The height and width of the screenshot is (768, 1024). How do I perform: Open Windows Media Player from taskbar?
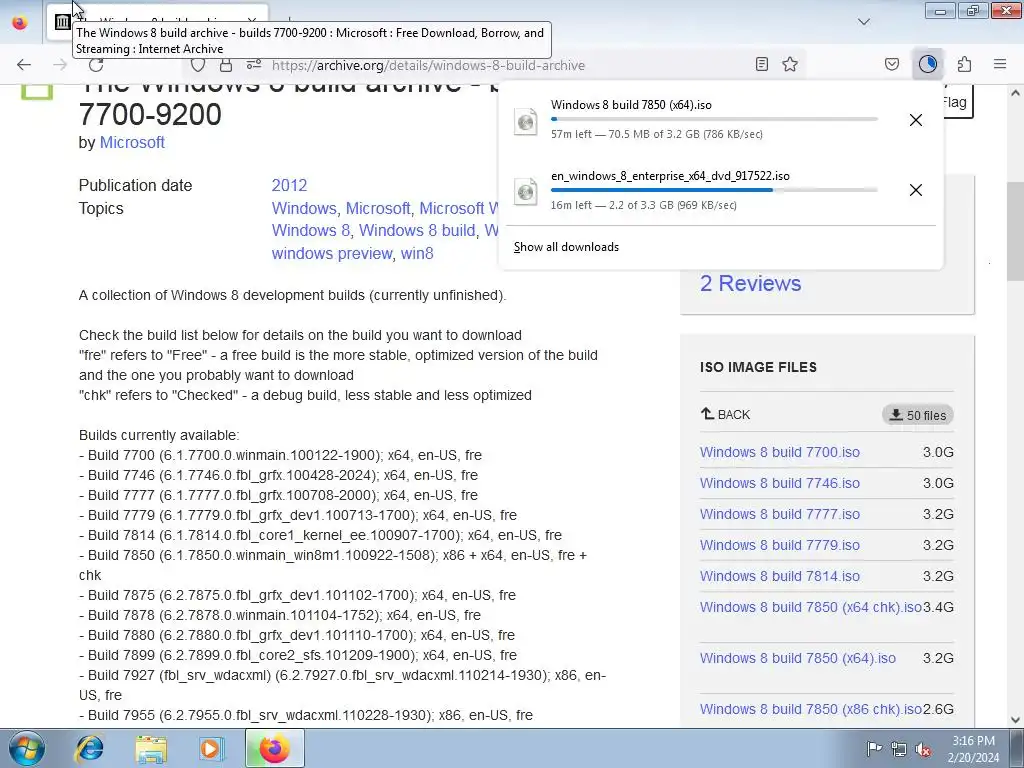(211, 748)
